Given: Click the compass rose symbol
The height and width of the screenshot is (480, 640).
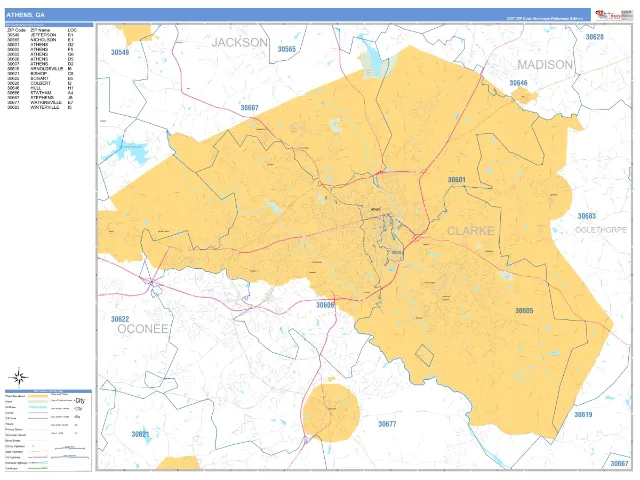Looking at the screenshot, I should pyautogui.click(x=19, y=378).
